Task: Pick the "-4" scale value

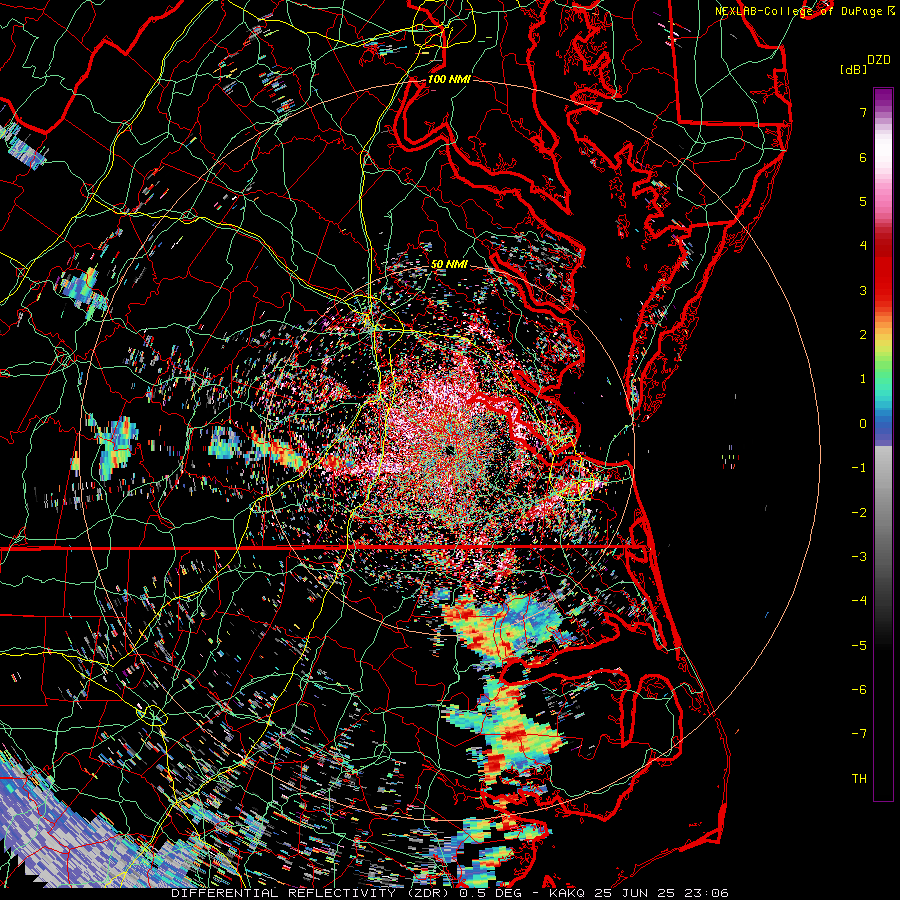Action: tap(859, 601)
